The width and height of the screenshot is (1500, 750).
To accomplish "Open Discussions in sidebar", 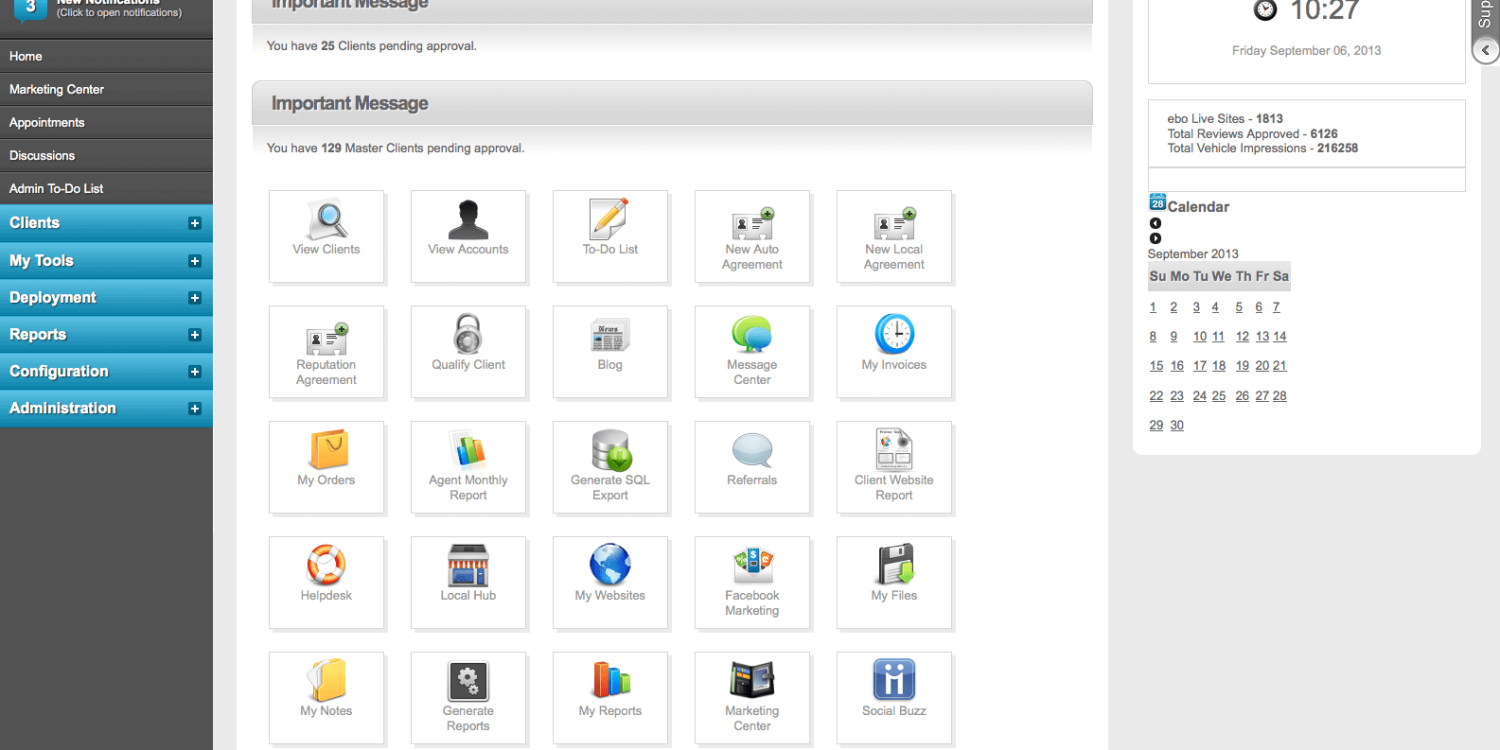I will [106, 156].
